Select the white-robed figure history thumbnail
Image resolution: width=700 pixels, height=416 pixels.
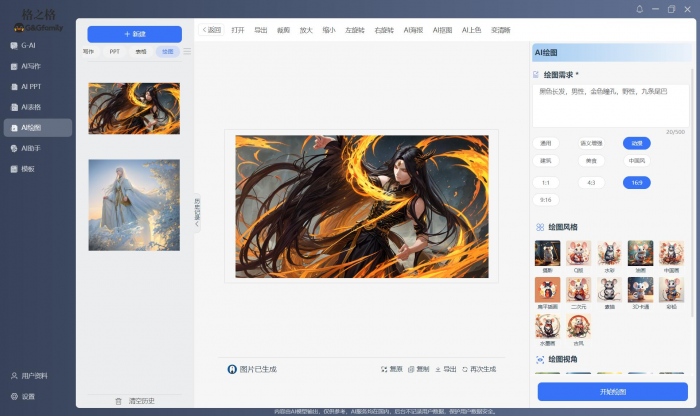134,205
